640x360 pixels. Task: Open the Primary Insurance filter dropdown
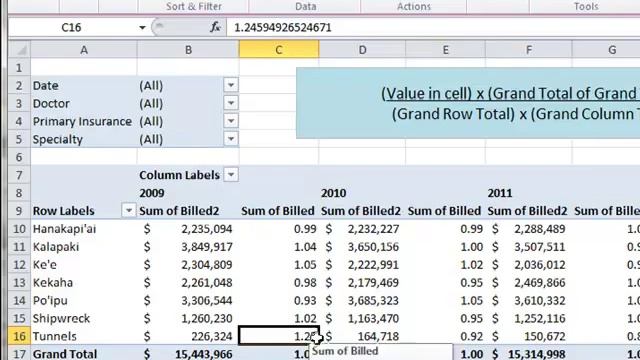tap(231, 121)
